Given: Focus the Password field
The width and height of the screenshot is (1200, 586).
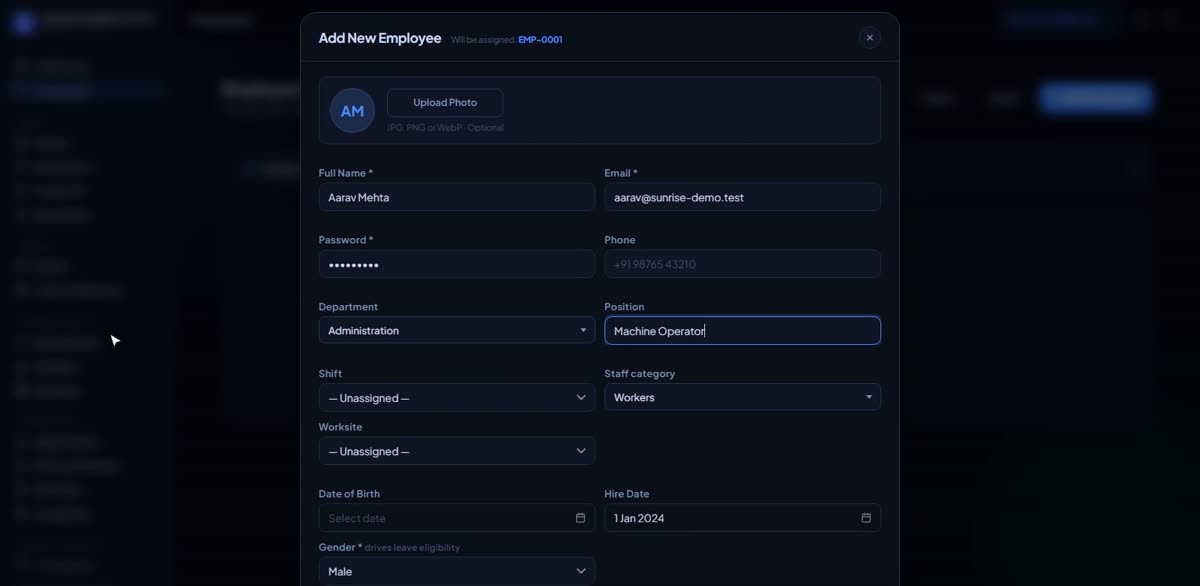Looking at the screenshot, I should pyautogui.click(x=457, y=264).
